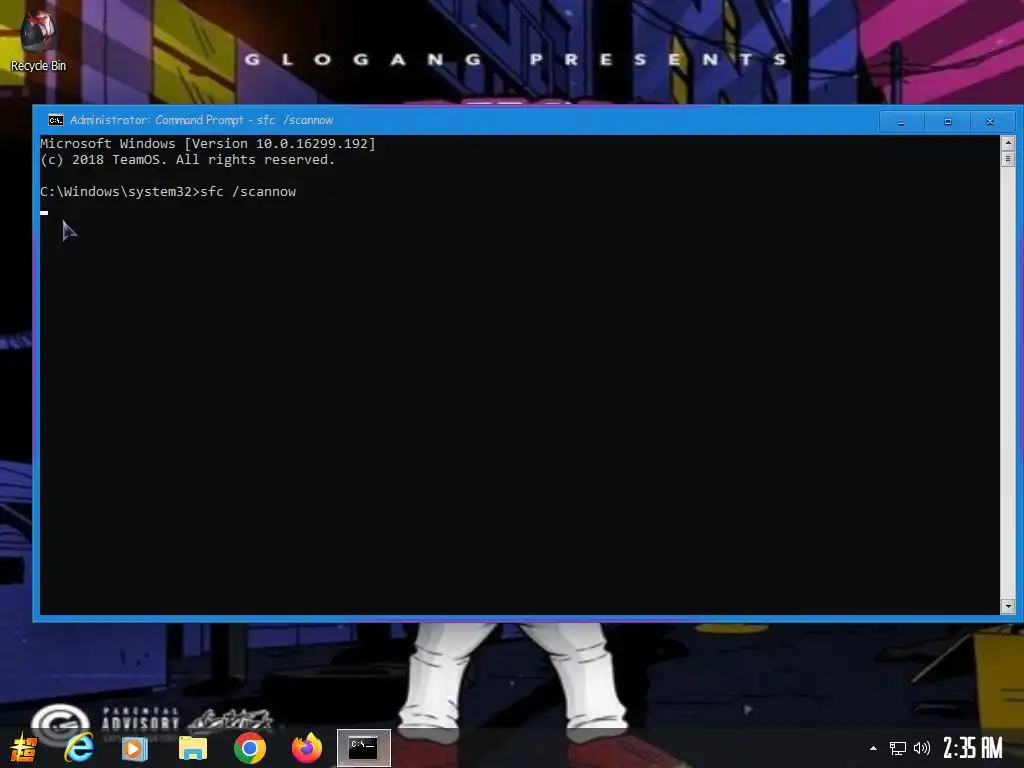Open the Start menu button
Image resolution: width=1024 pixels, height=768 pixels.
click(x=24, y=748)
